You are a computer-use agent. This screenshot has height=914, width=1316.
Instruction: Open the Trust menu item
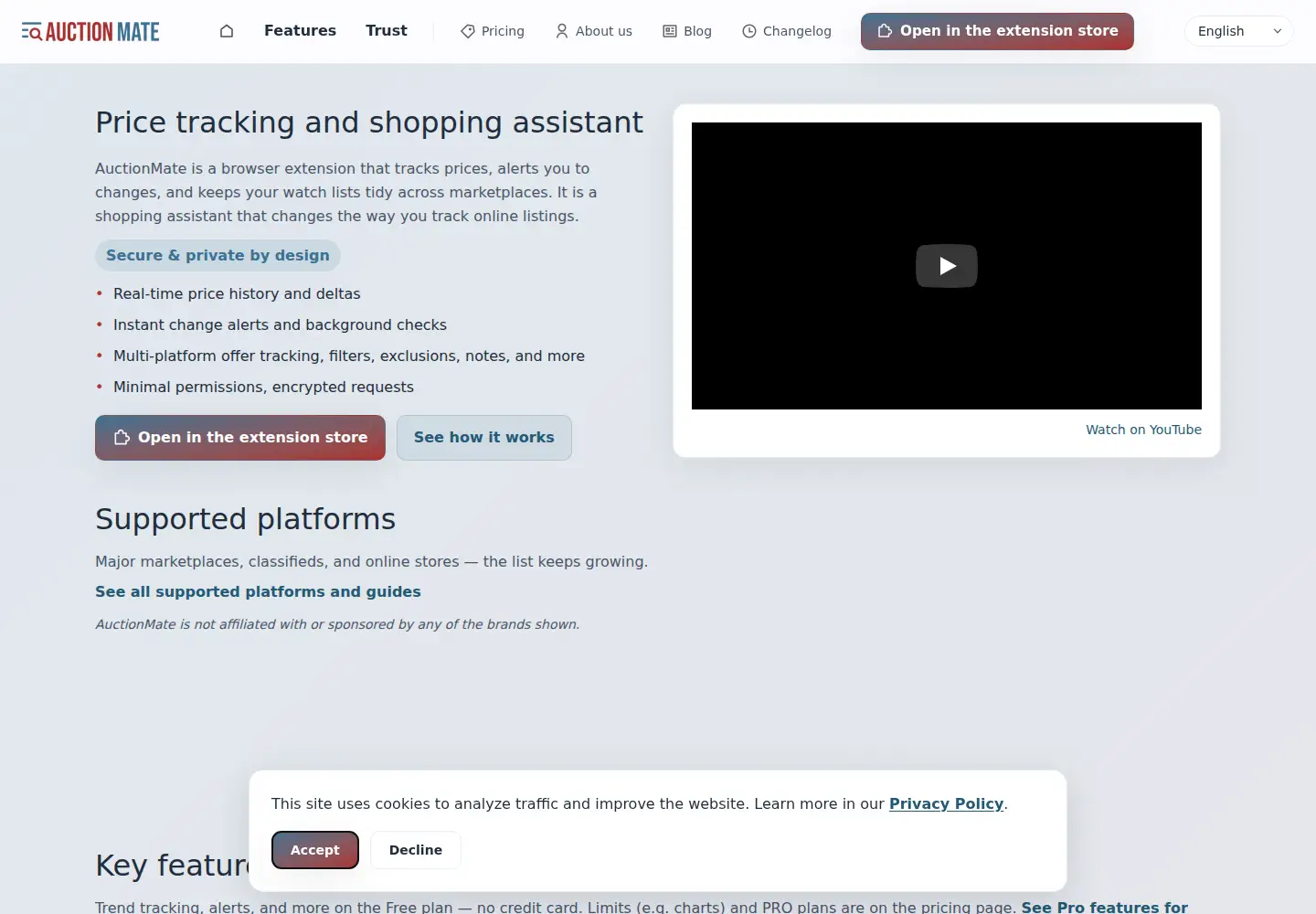tap(387, 31)
